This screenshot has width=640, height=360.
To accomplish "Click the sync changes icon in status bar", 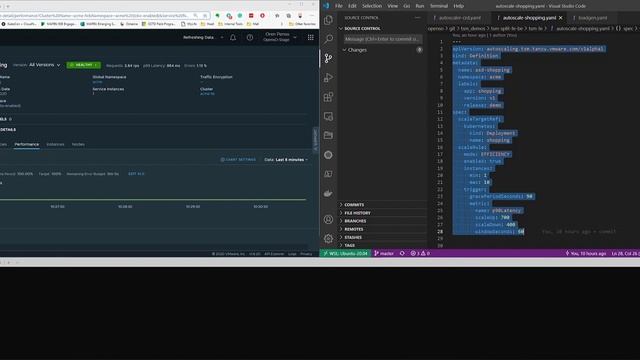I will pyautogui.click(x=402, y=253).
